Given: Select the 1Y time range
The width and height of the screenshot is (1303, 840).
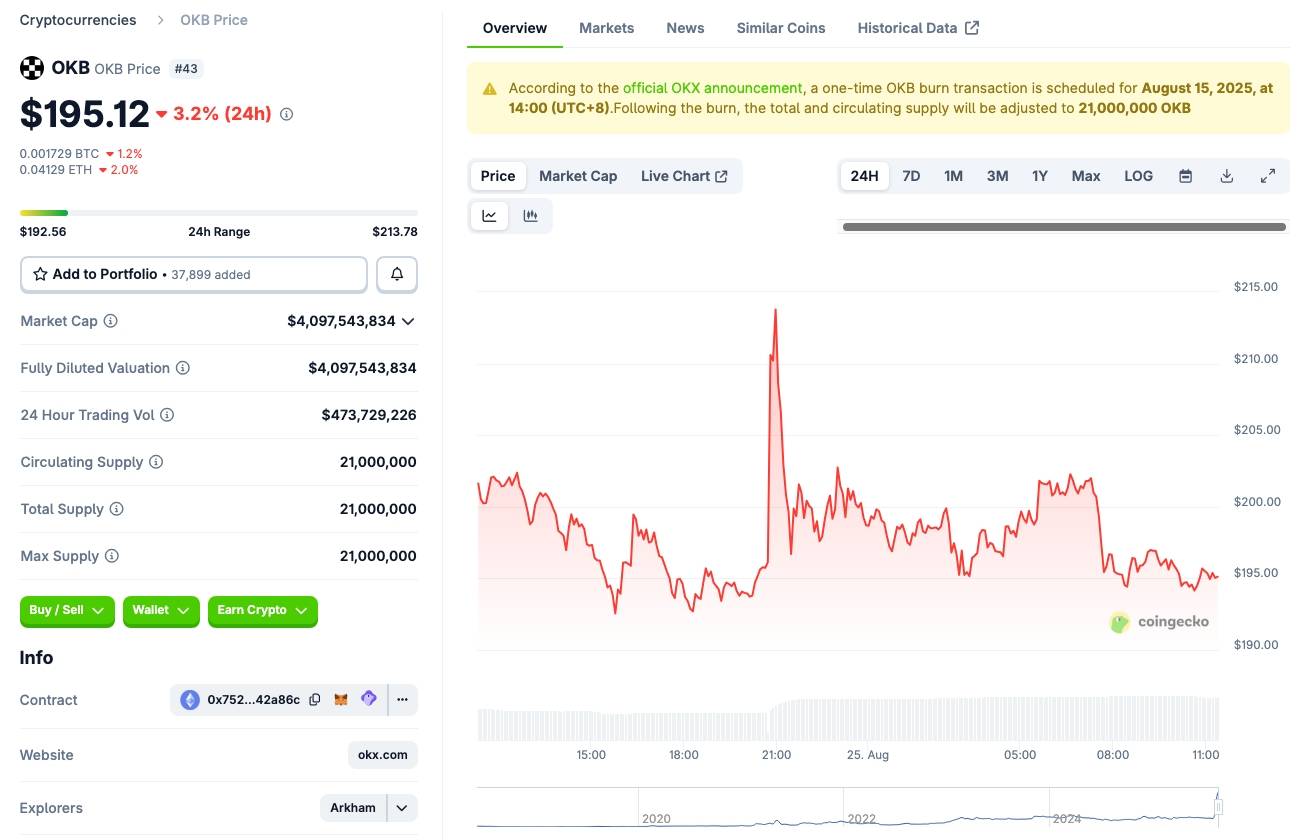Looking at the screenshot, I should pos(1040,176).
